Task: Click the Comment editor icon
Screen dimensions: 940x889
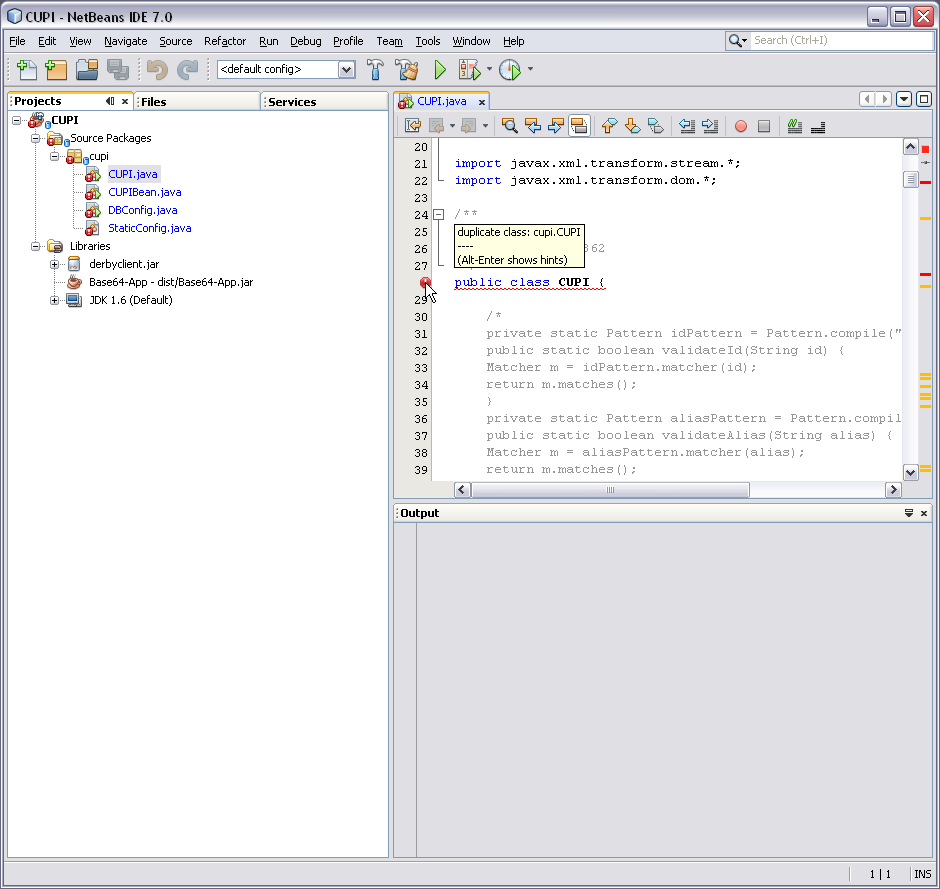Action: click(795, 126)
